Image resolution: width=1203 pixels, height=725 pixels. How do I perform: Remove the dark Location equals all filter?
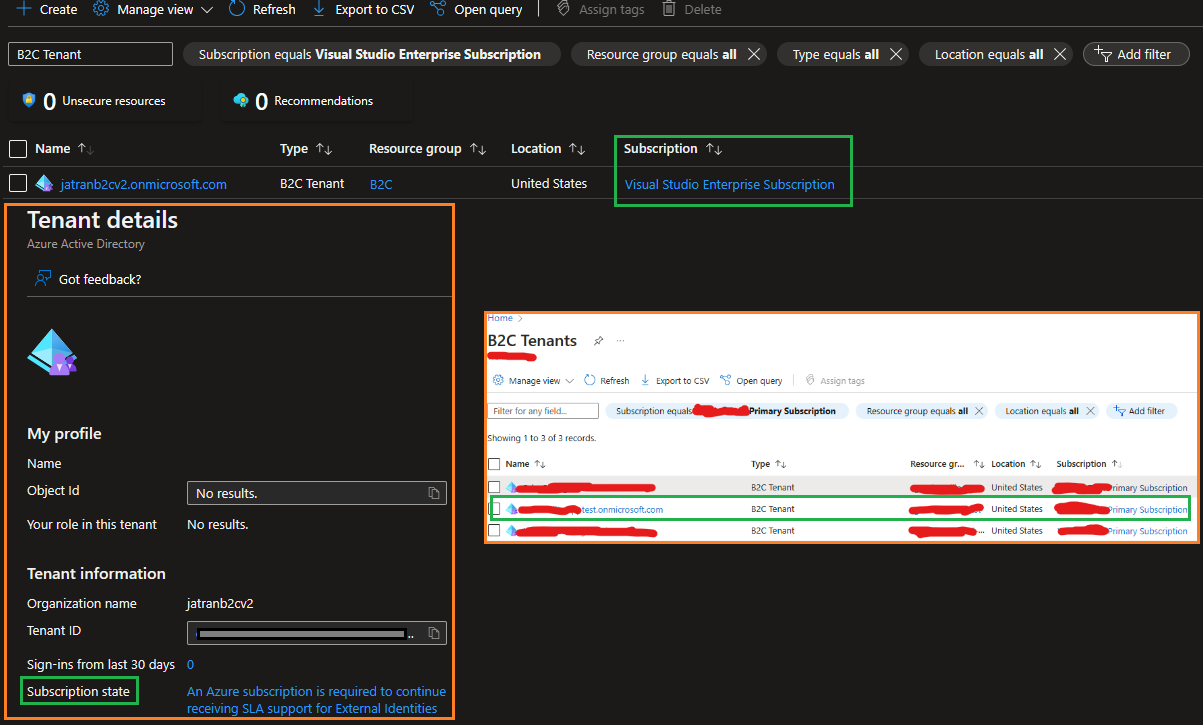click(x=1059, y=54)
